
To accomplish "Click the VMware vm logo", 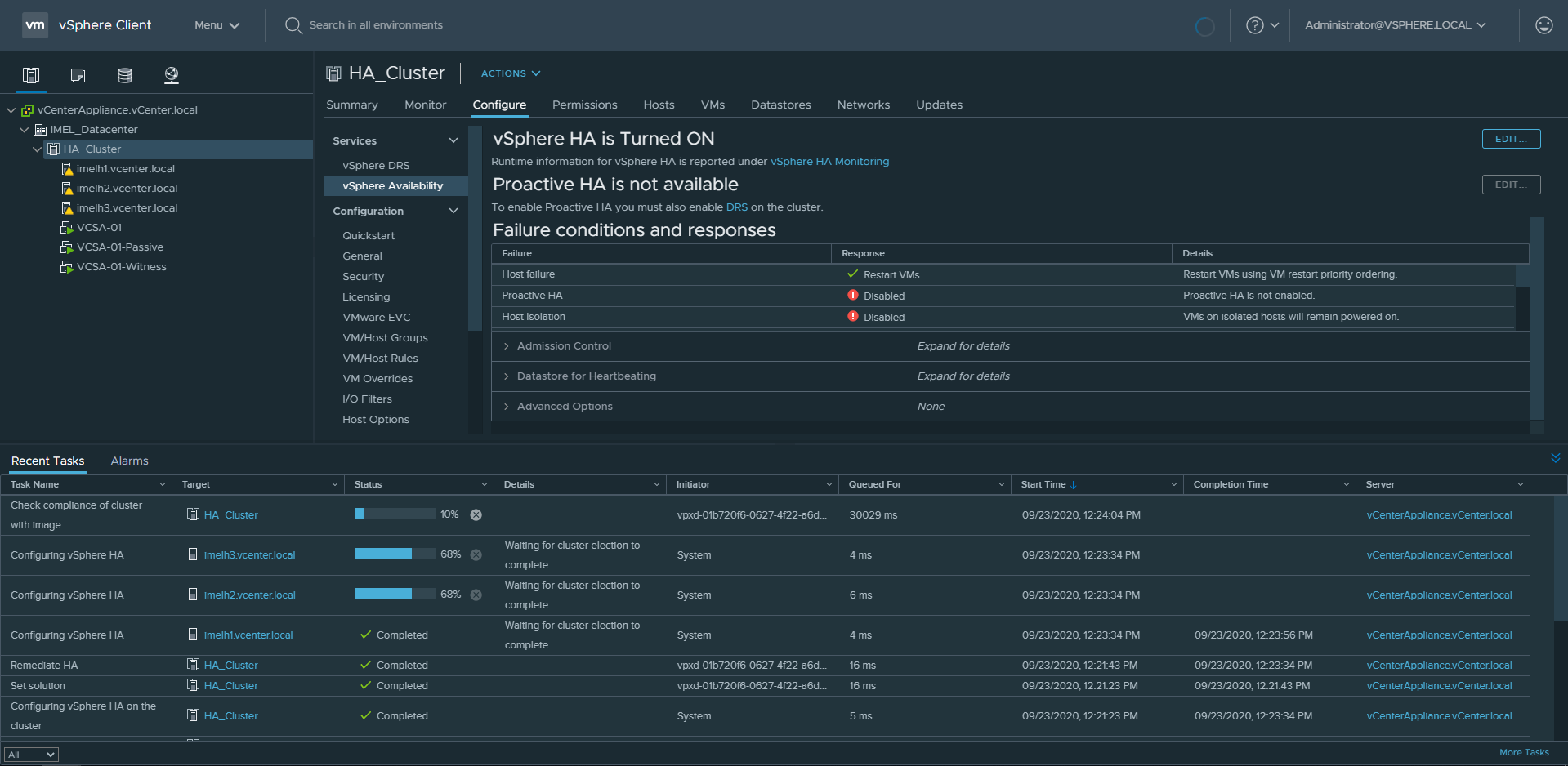I will pyautogui.click(x=35, y=24).
